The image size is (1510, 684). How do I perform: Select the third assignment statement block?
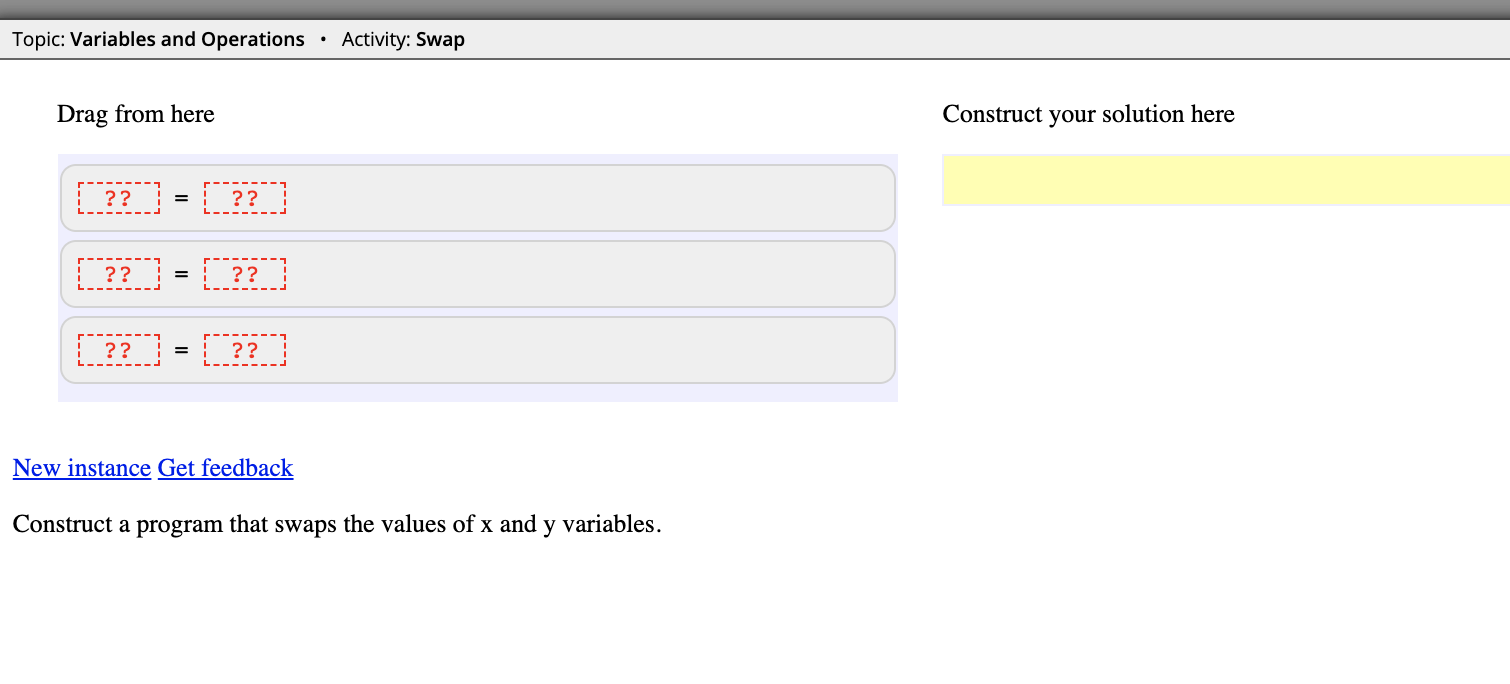coord(600,349)
